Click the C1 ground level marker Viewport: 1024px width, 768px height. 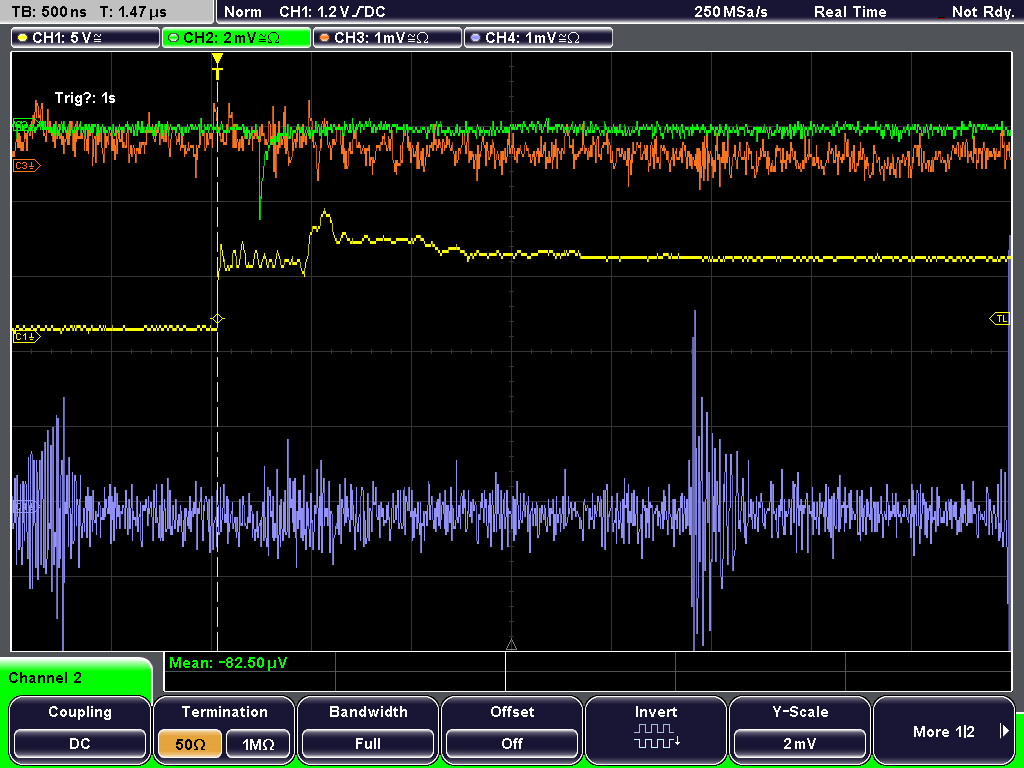26,336
